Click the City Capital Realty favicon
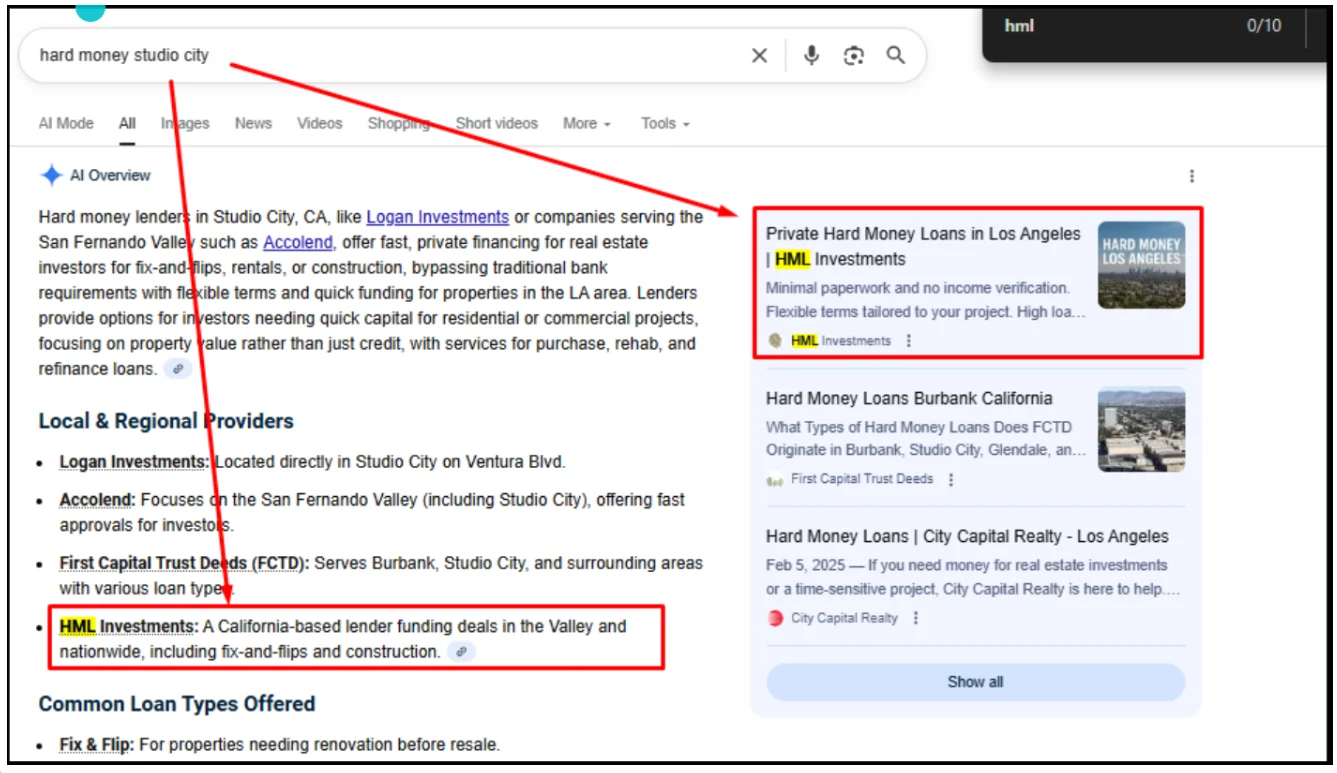Screen dimensions: 1337x773 point(773,618)
